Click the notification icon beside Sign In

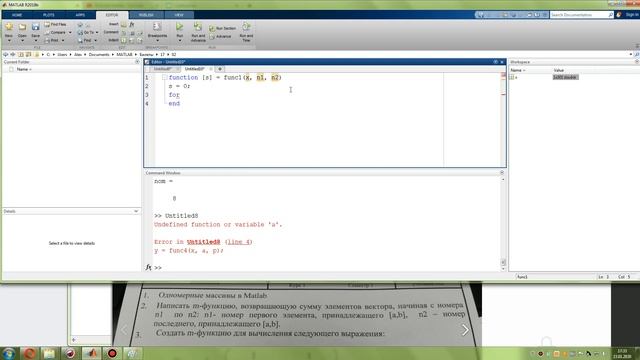619,15
